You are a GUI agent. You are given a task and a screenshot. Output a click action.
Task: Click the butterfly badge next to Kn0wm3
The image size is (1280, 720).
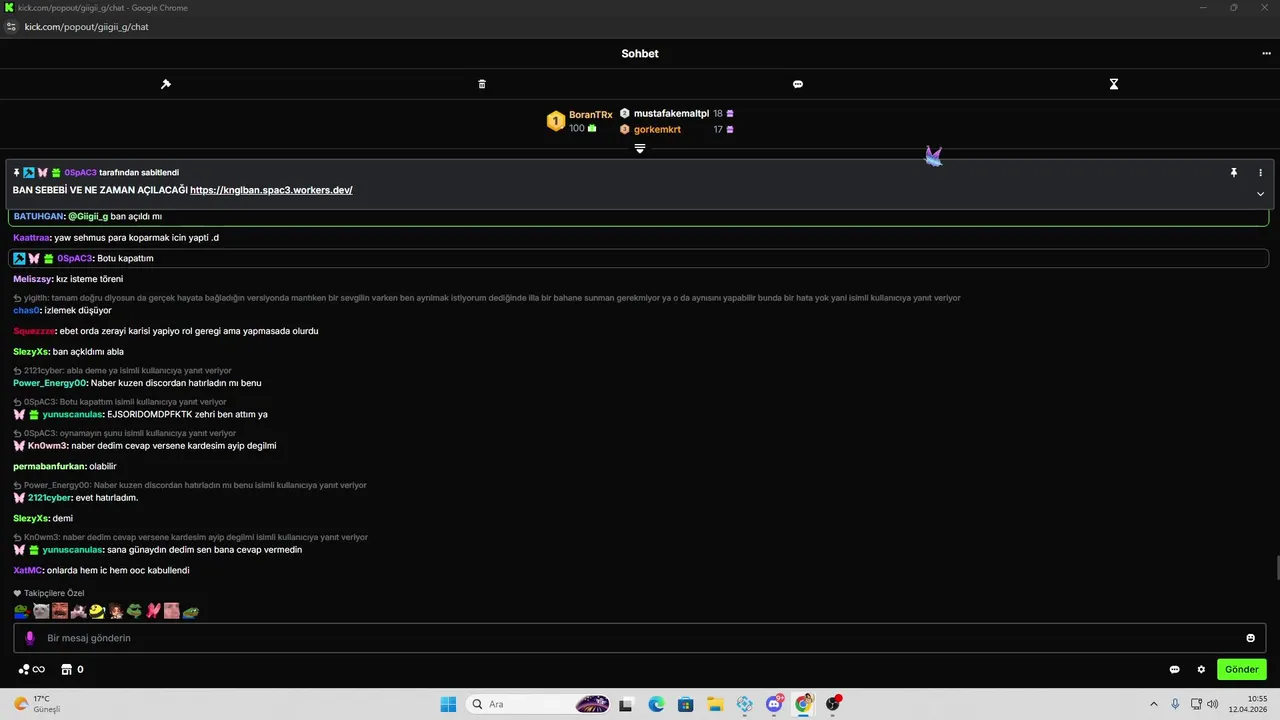pos(19,446)
